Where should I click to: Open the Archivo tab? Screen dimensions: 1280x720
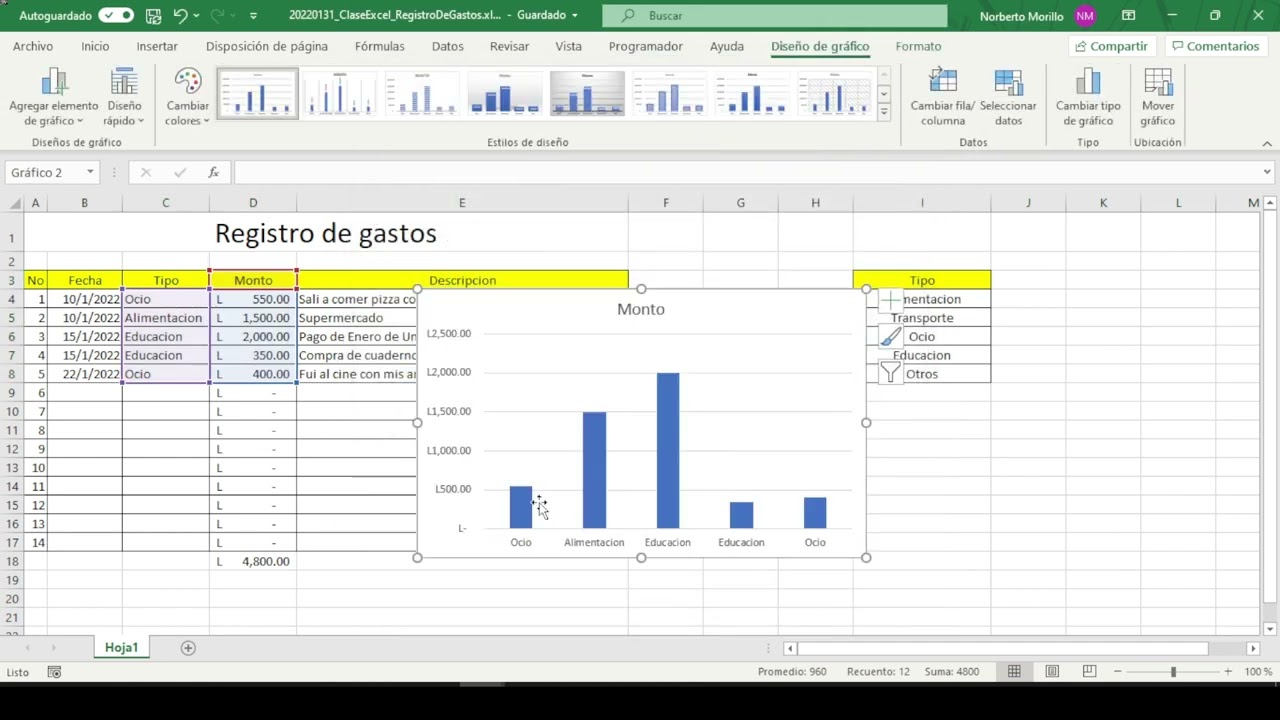click(x=33, y=46)
